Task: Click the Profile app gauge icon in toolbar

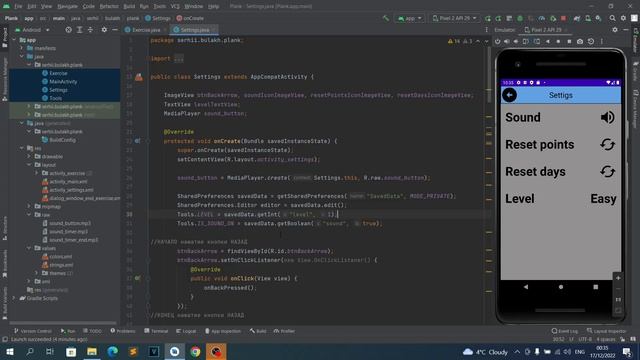Action: coord(542,18)
